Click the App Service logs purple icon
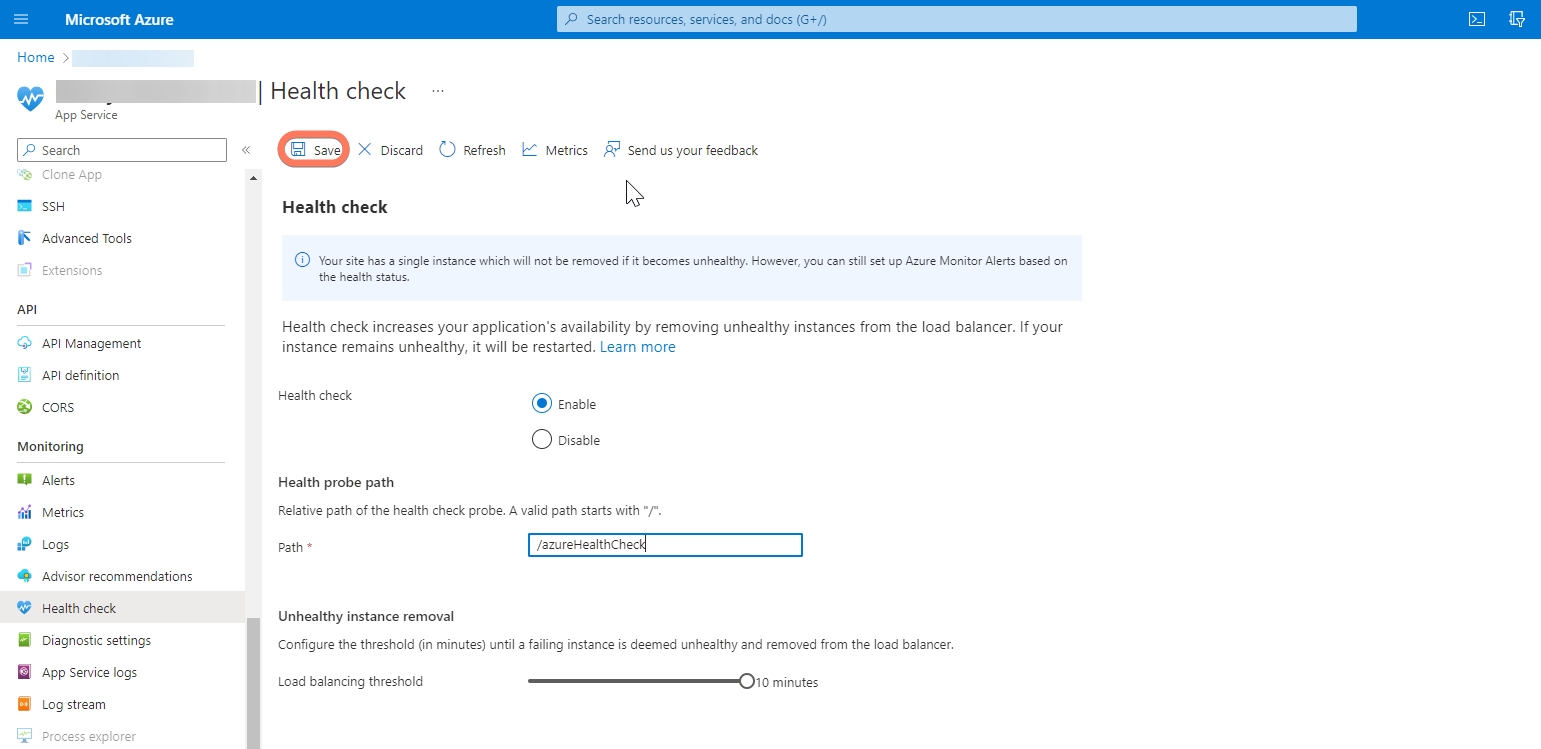 25,672
